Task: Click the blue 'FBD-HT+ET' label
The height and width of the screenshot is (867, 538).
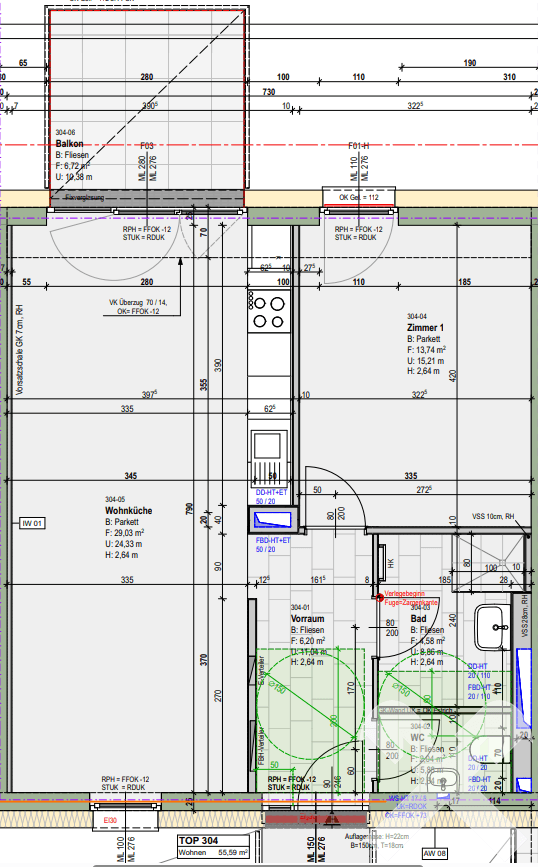Action: point(273,540)
